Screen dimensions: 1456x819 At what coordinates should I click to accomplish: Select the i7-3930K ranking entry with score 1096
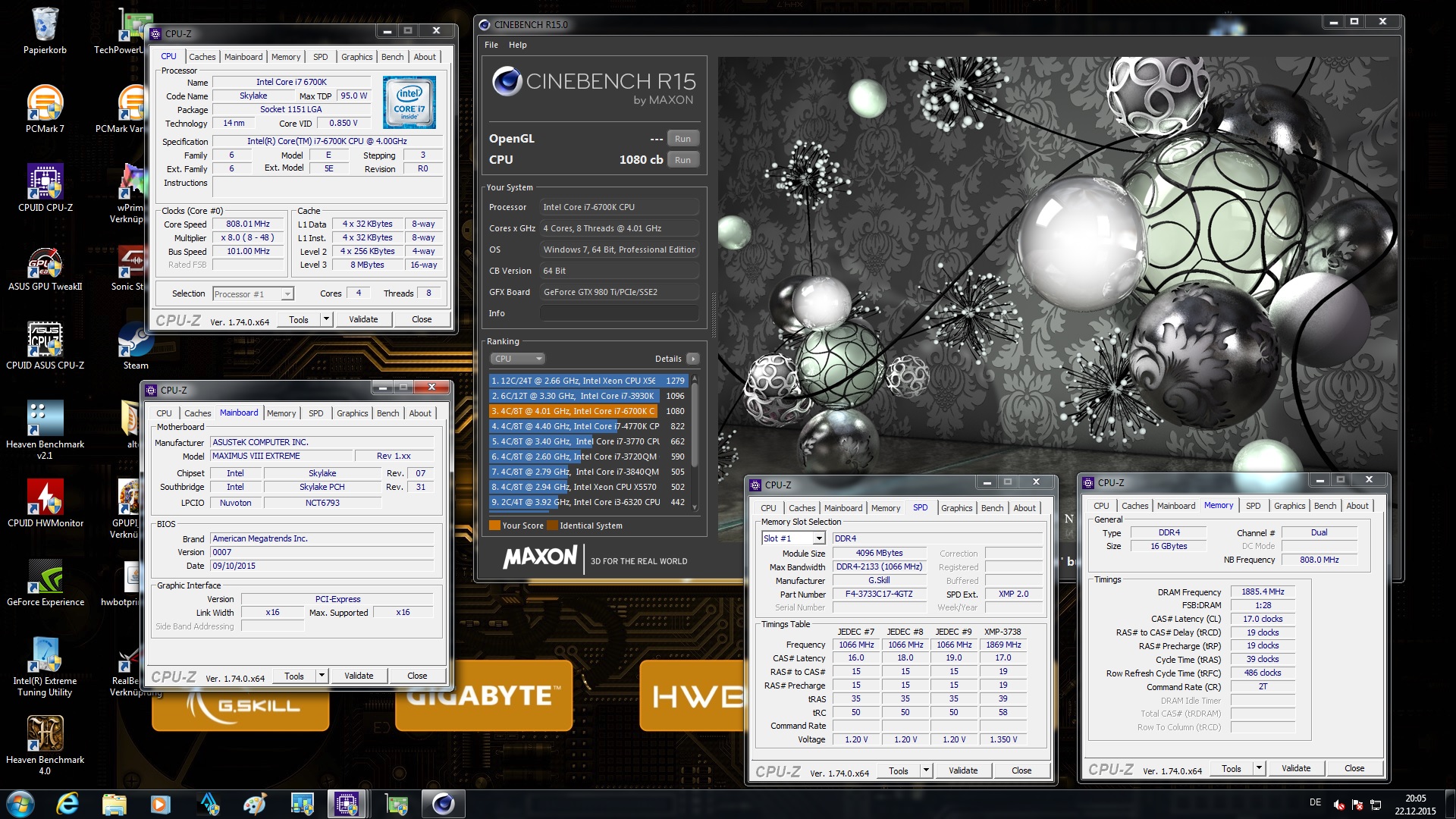[588, 396]
